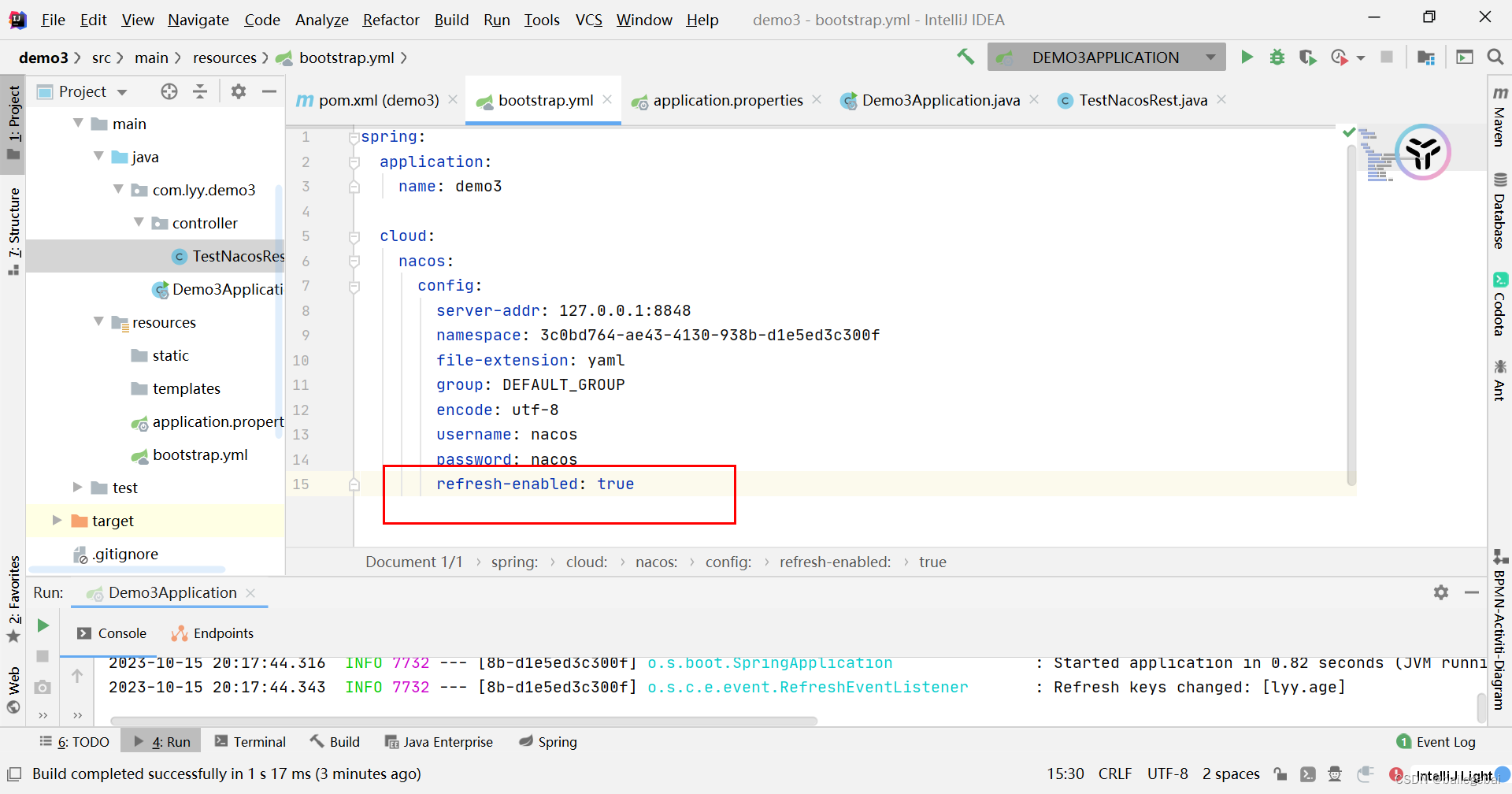The image size is (1512, 794).
Task: Open the Build tool window
Action: click(335, 742)
